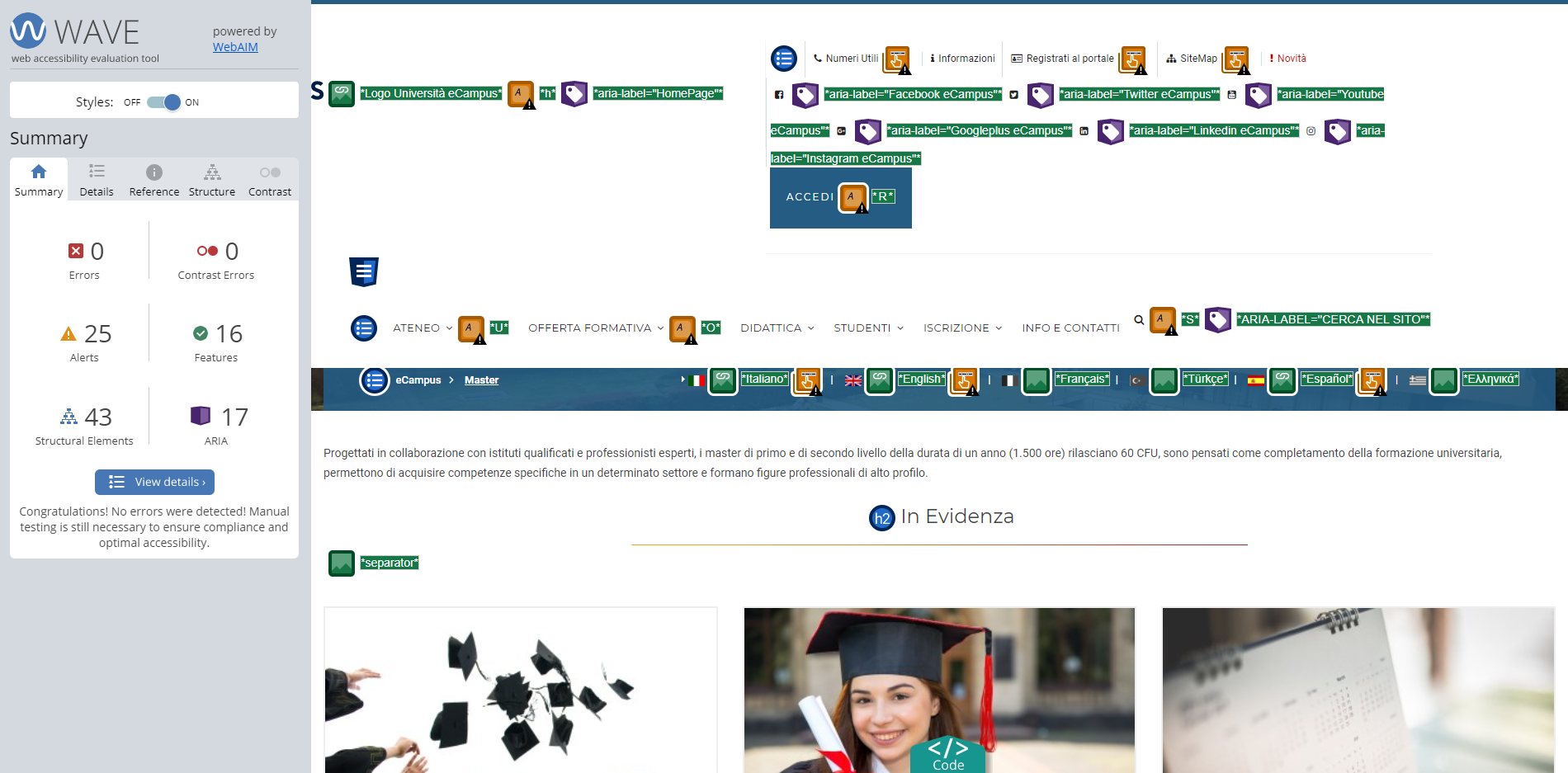This screenshot has width=1568, height=773.
Task: Click the accesskey alert icon next to ATENEO
Action: click(472, 329)
